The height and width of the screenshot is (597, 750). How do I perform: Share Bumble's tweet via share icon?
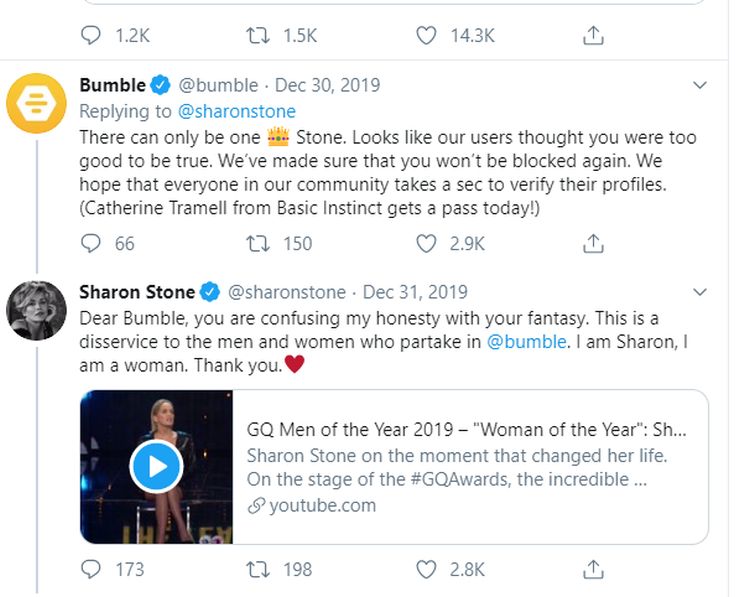(593, 243)
